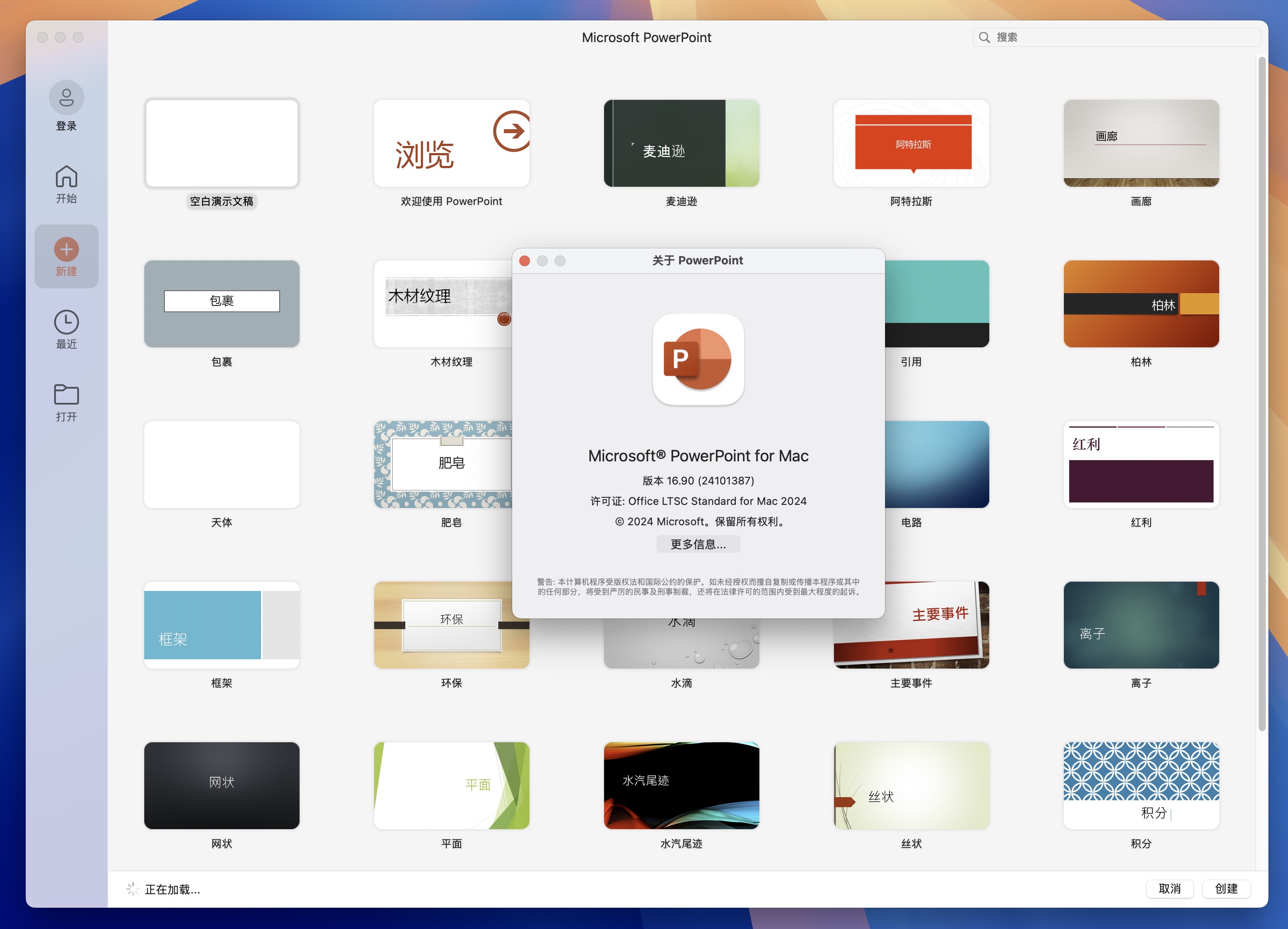Click the 更多信息... button
Image resolution: width=1288 pixels, height=929 pixels.
coord(698,544)
